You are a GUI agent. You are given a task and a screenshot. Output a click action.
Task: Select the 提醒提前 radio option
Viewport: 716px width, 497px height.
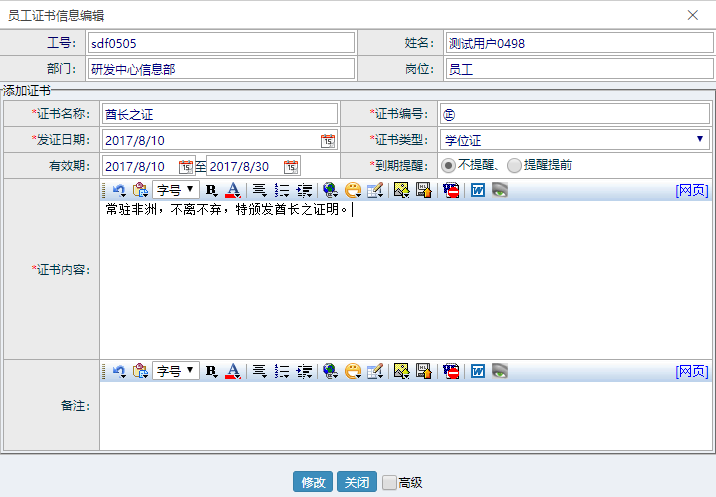(514, 165)
